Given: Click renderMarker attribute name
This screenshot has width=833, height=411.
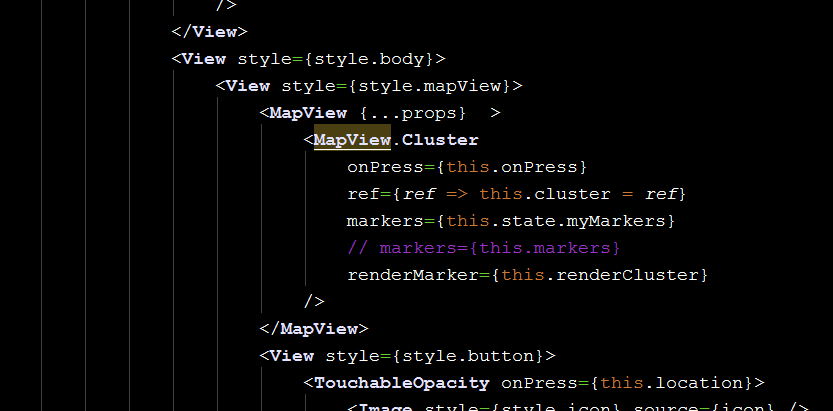Looking at the screenshot, I should point(413,275).
